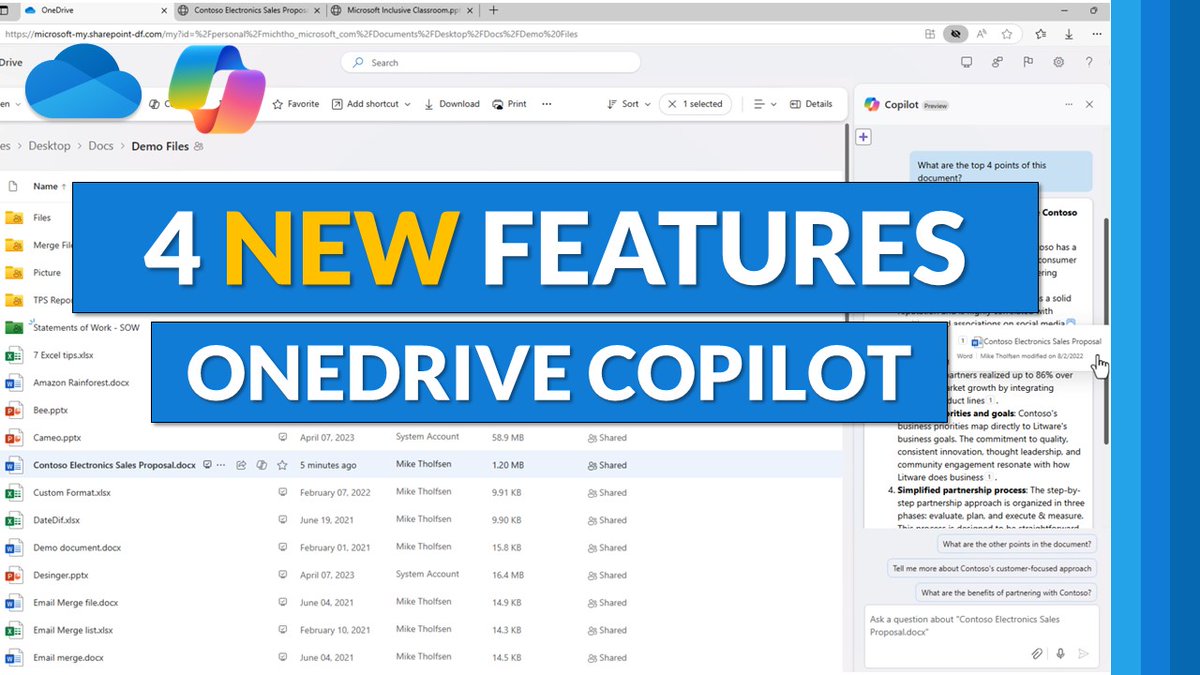Navigate to Docs breadcrumb
Screen dimensions: 1200x675
tap(101, 146)
